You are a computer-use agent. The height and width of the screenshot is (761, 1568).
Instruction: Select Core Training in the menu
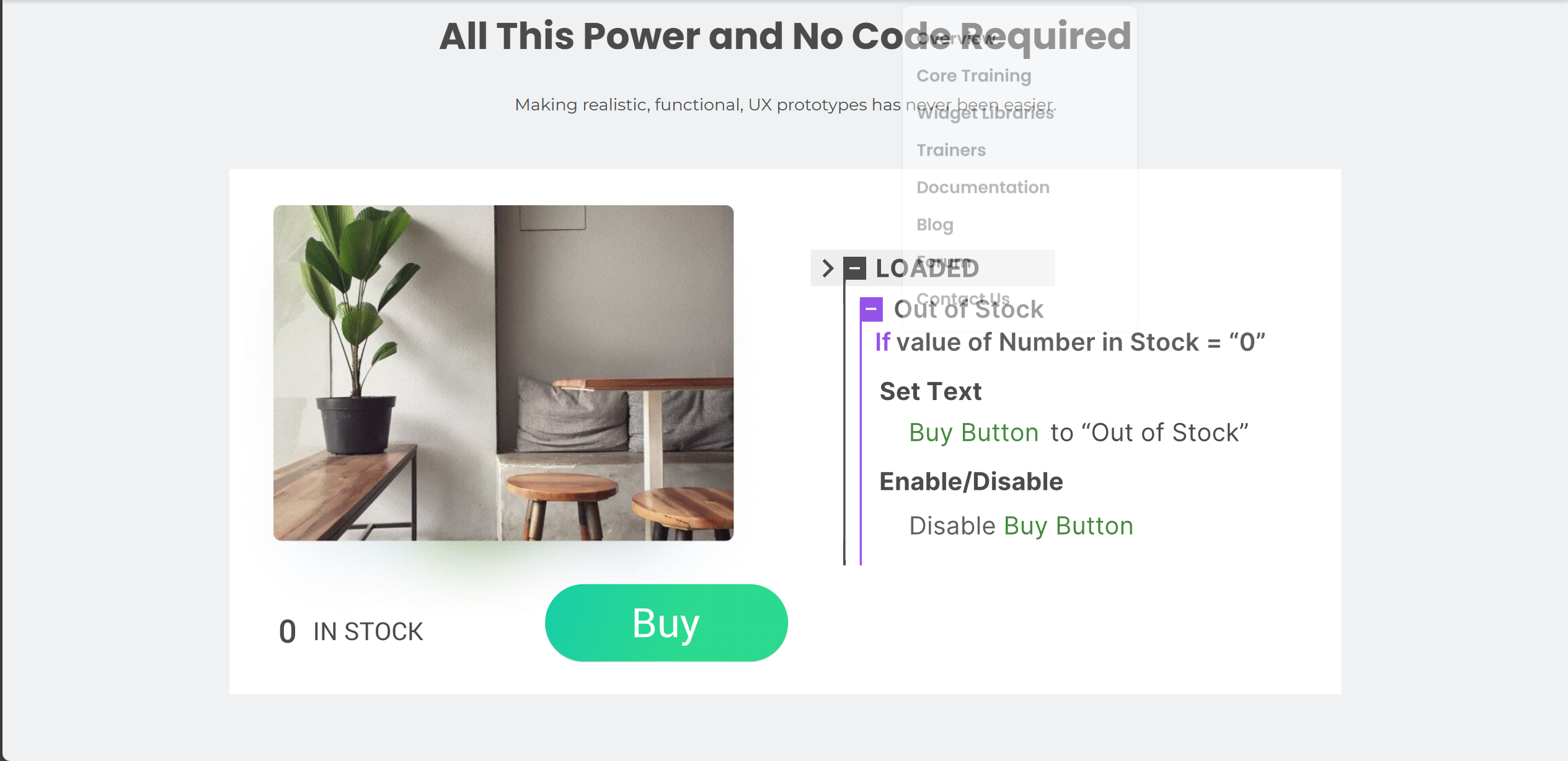coord(973,76)
